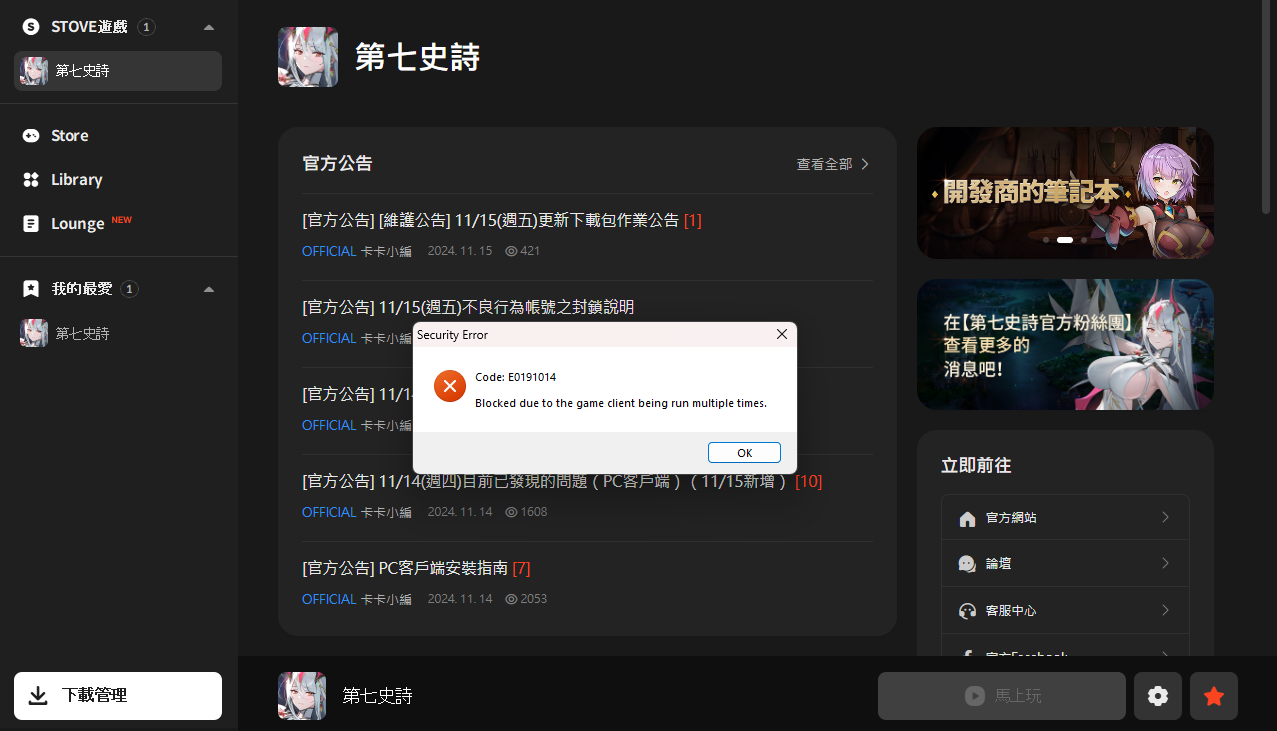
Task: Close the Security Error dialog
Action: click(782, 334)
